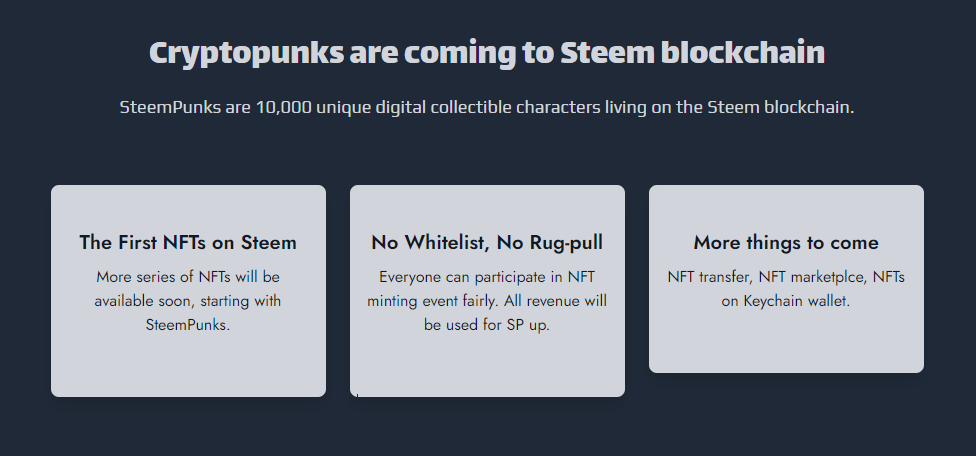The image size is (976, 456).
Task: Click the Cryptopunks are coming to Steem headline
Action: (x=487, y=53)
